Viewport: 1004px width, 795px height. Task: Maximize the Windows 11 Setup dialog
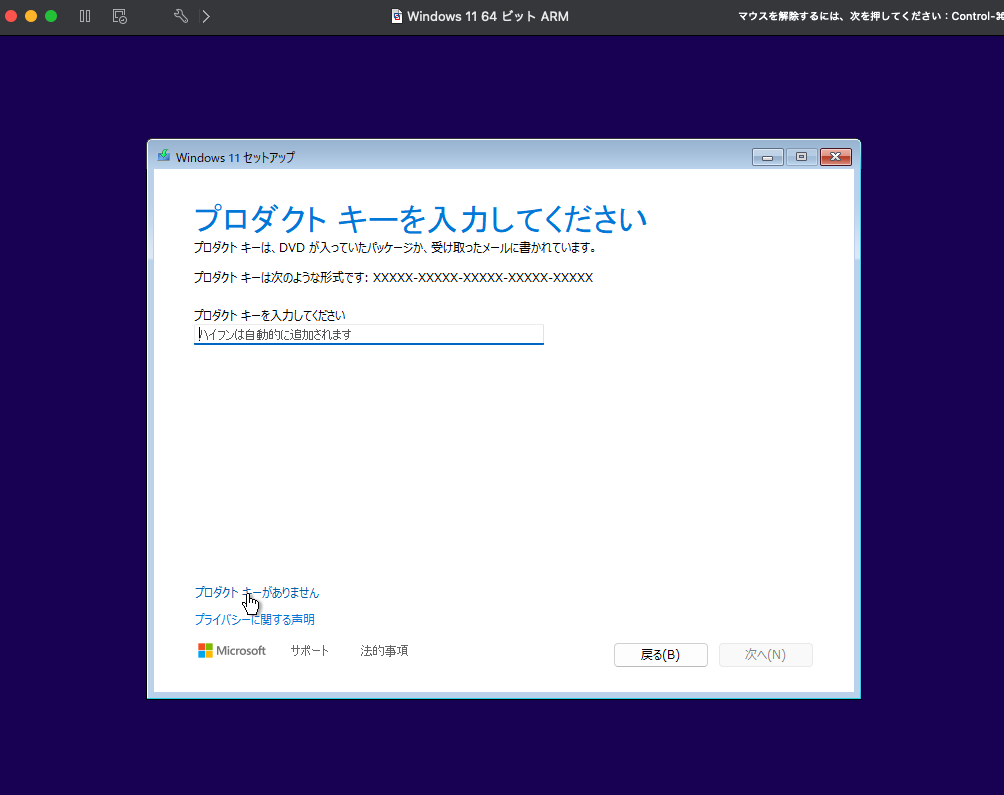click(801, 157)
